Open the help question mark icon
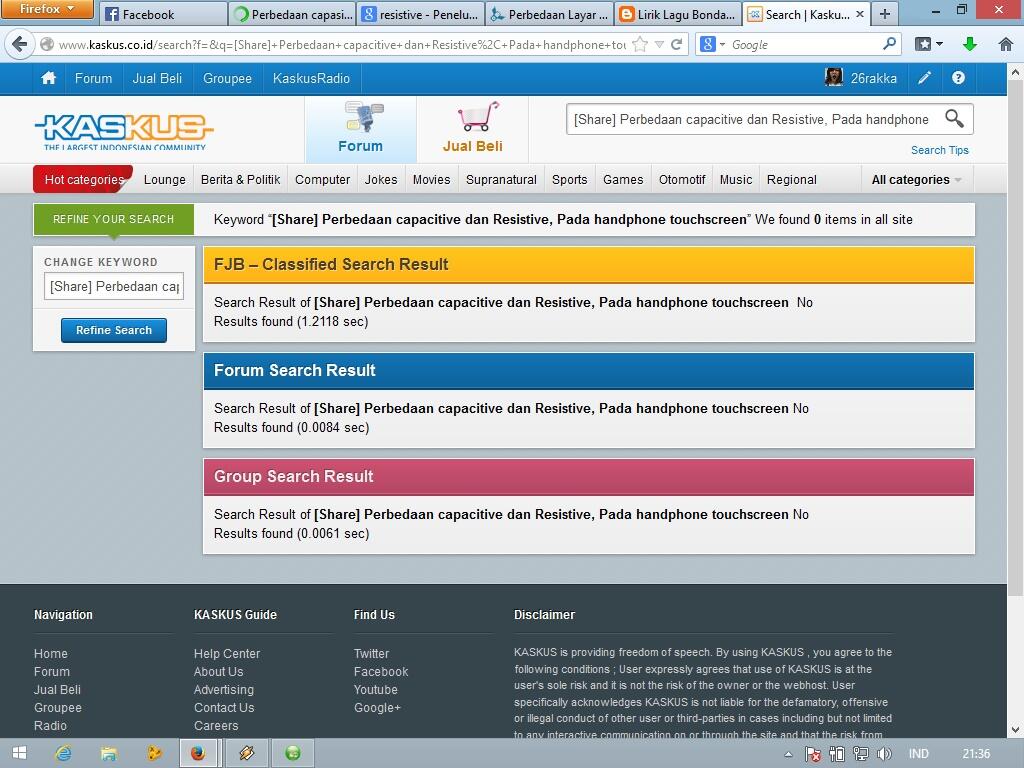Screen dimensions: 1024x768 958,78
